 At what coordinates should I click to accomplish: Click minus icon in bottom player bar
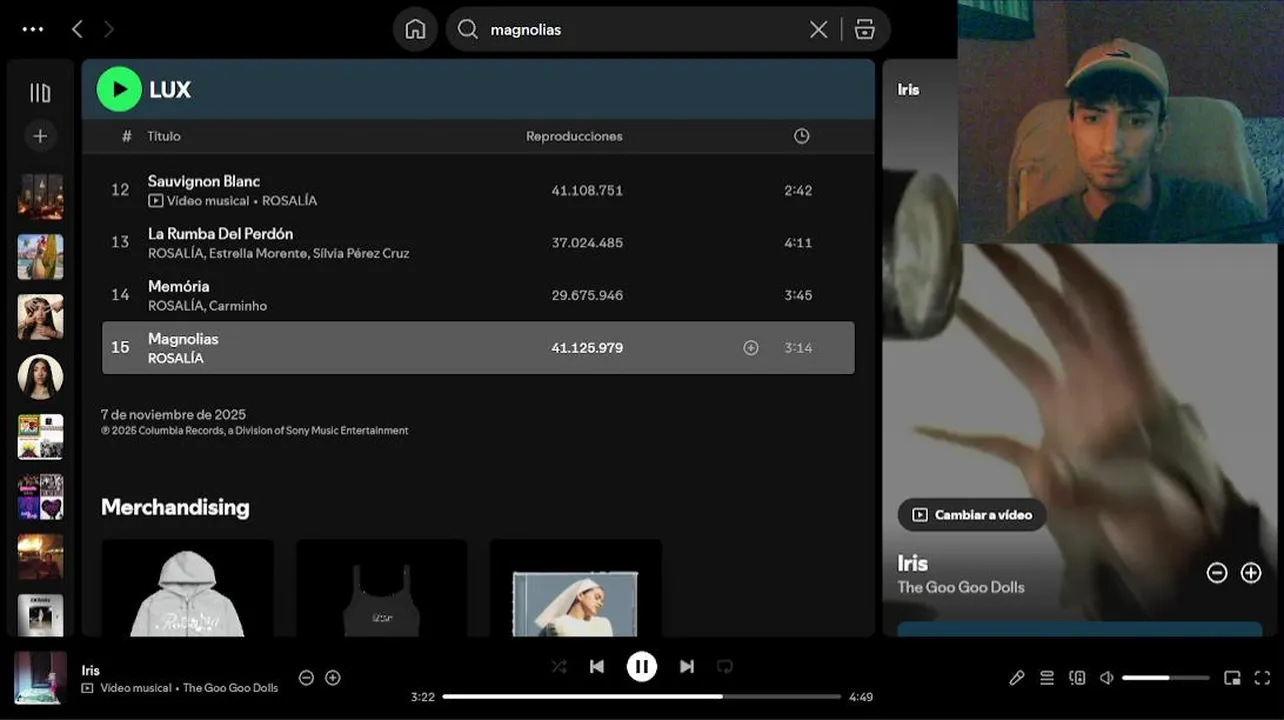(x=306, y=678)
